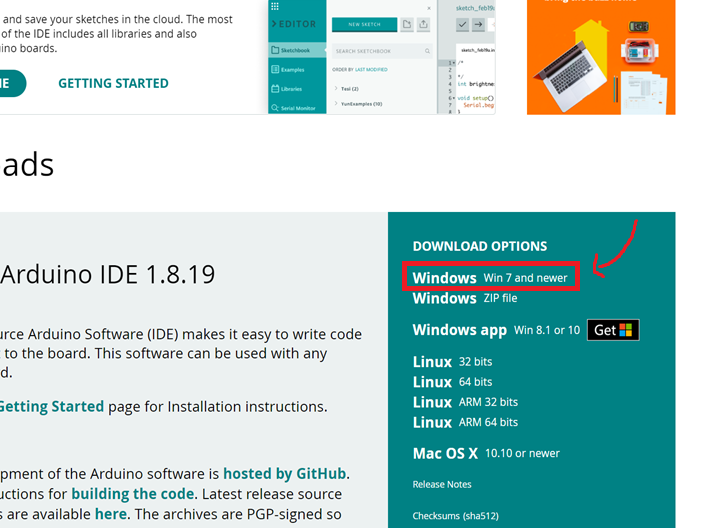Download Linux ARM 64 bits version

click(465, 422)
